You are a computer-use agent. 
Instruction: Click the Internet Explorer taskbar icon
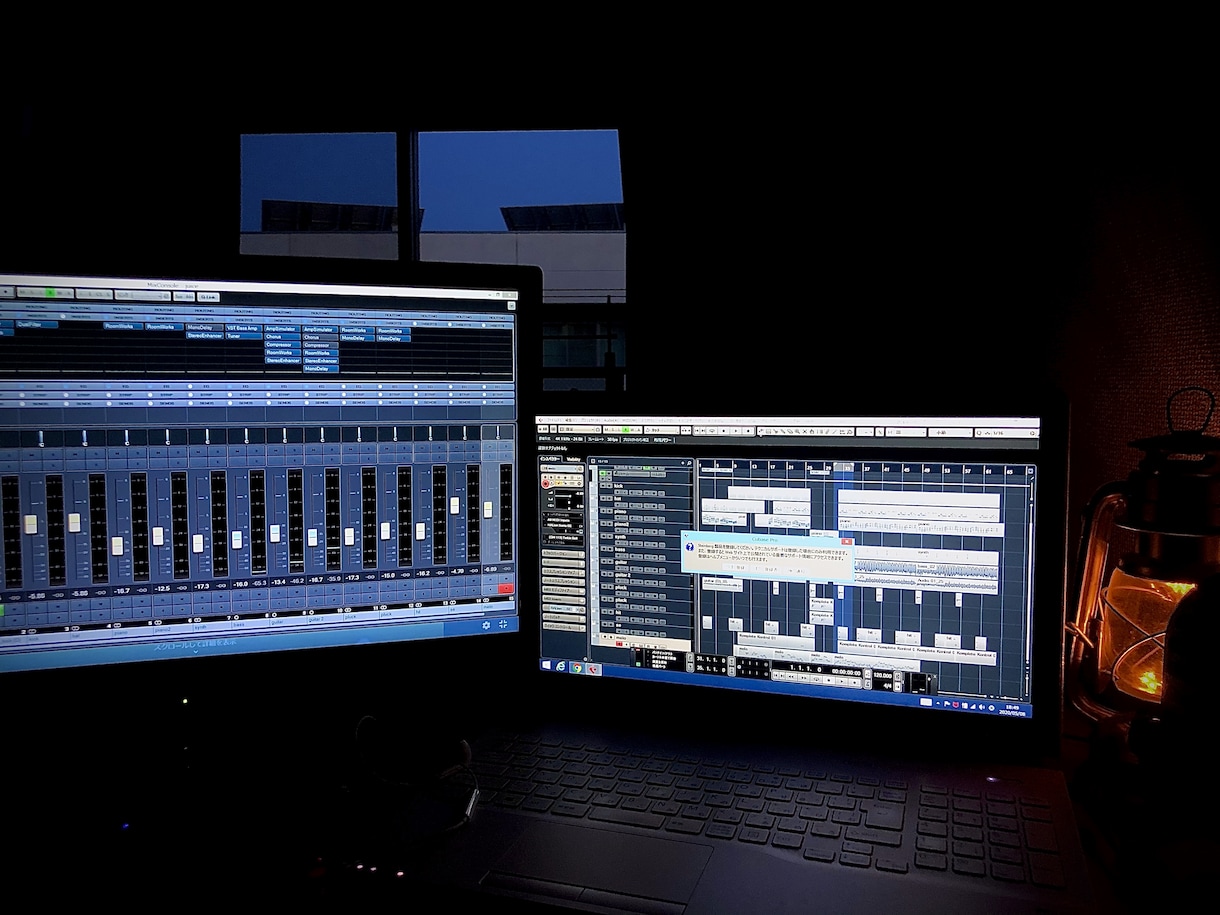pyautogui.click(x=561, y=666)
